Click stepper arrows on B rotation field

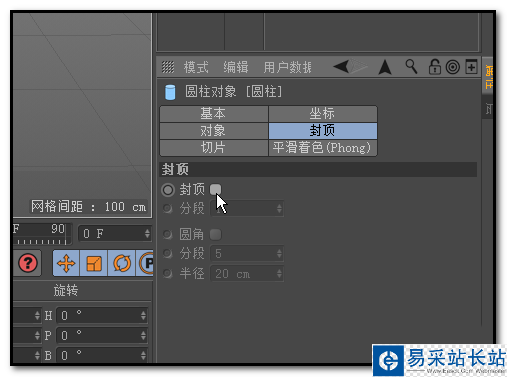click(143, 355)
